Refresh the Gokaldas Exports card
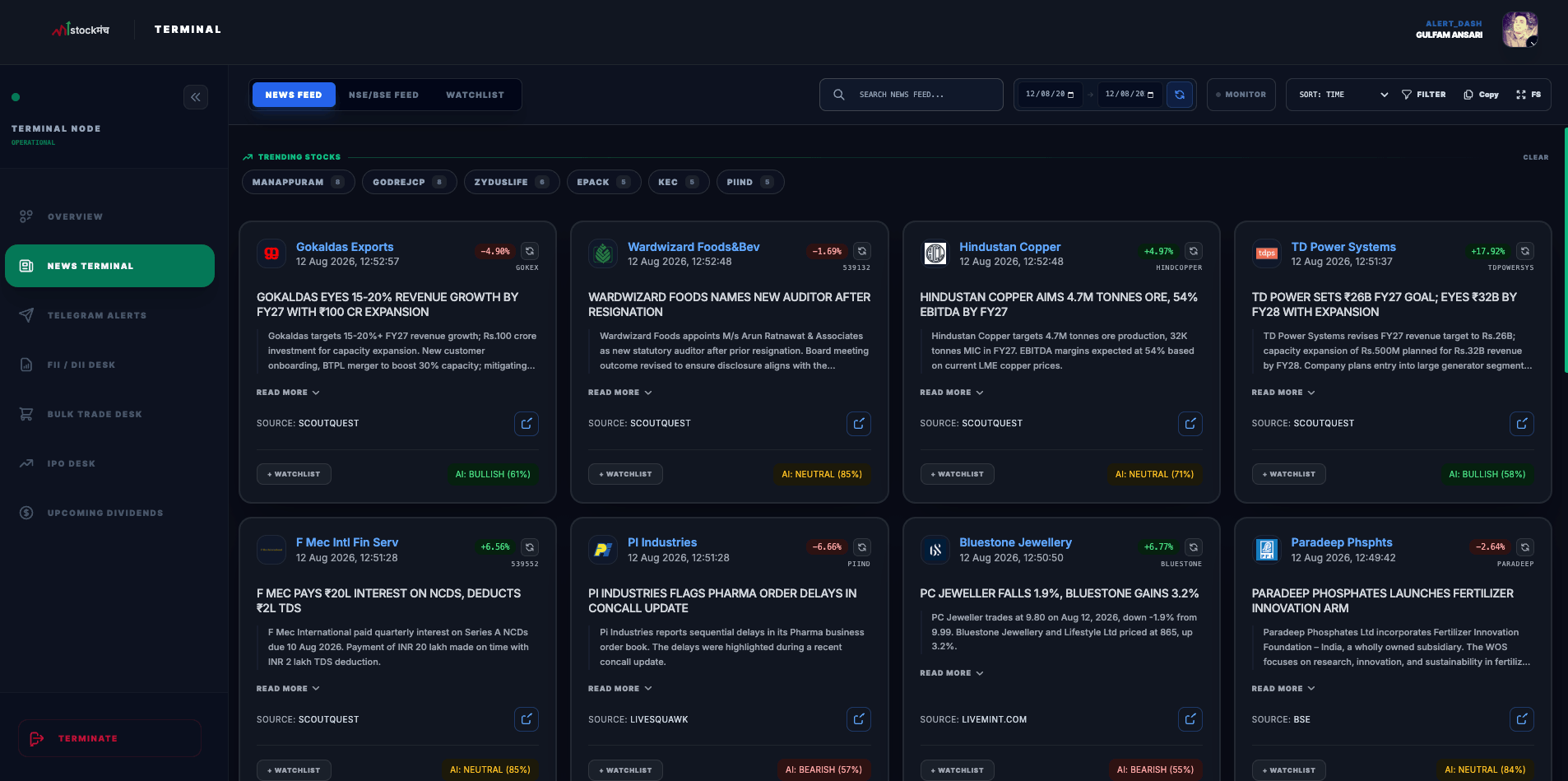This screenshot has height=781, width=1568. 530,251
